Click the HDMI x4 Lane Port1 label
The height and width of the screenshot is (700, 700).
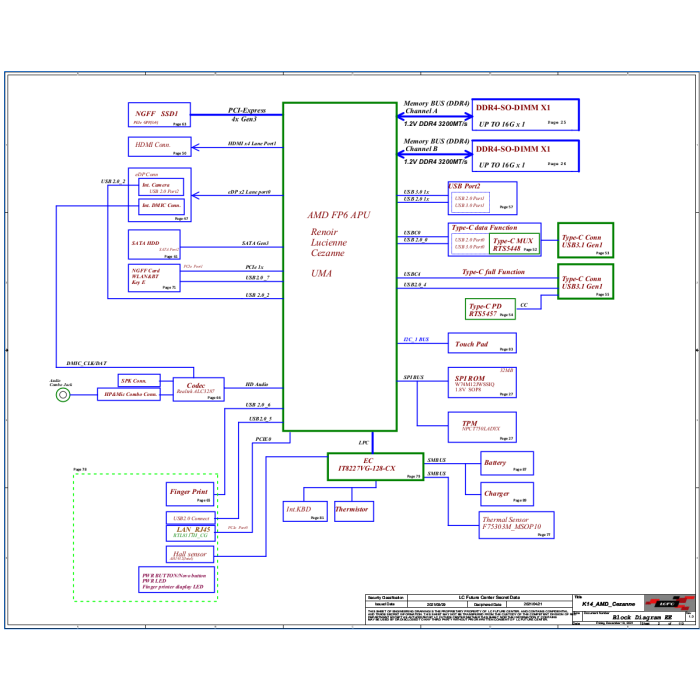[x=252, y=143]
